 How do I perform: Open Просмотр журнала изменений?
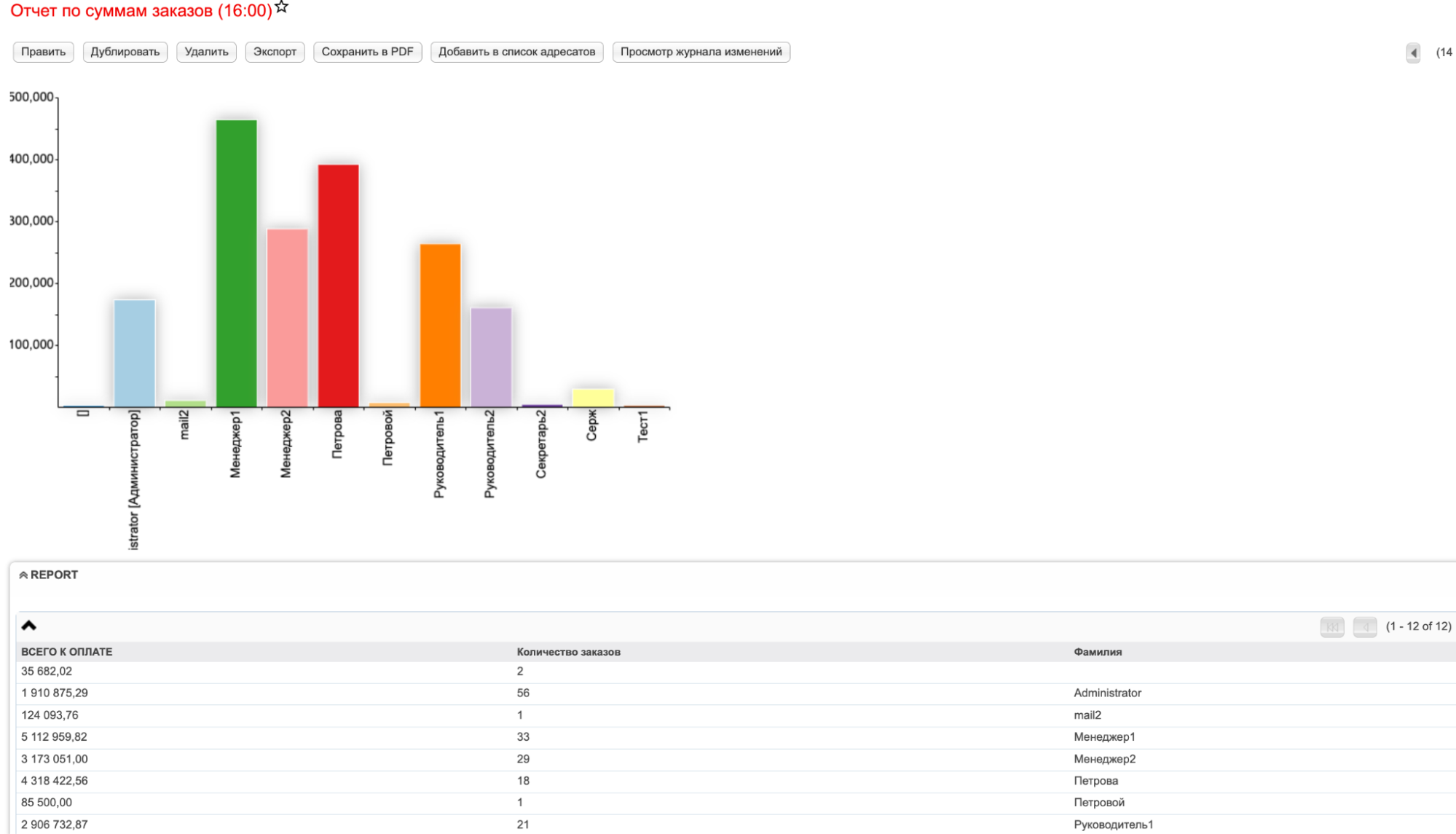(x=701, y=52)
